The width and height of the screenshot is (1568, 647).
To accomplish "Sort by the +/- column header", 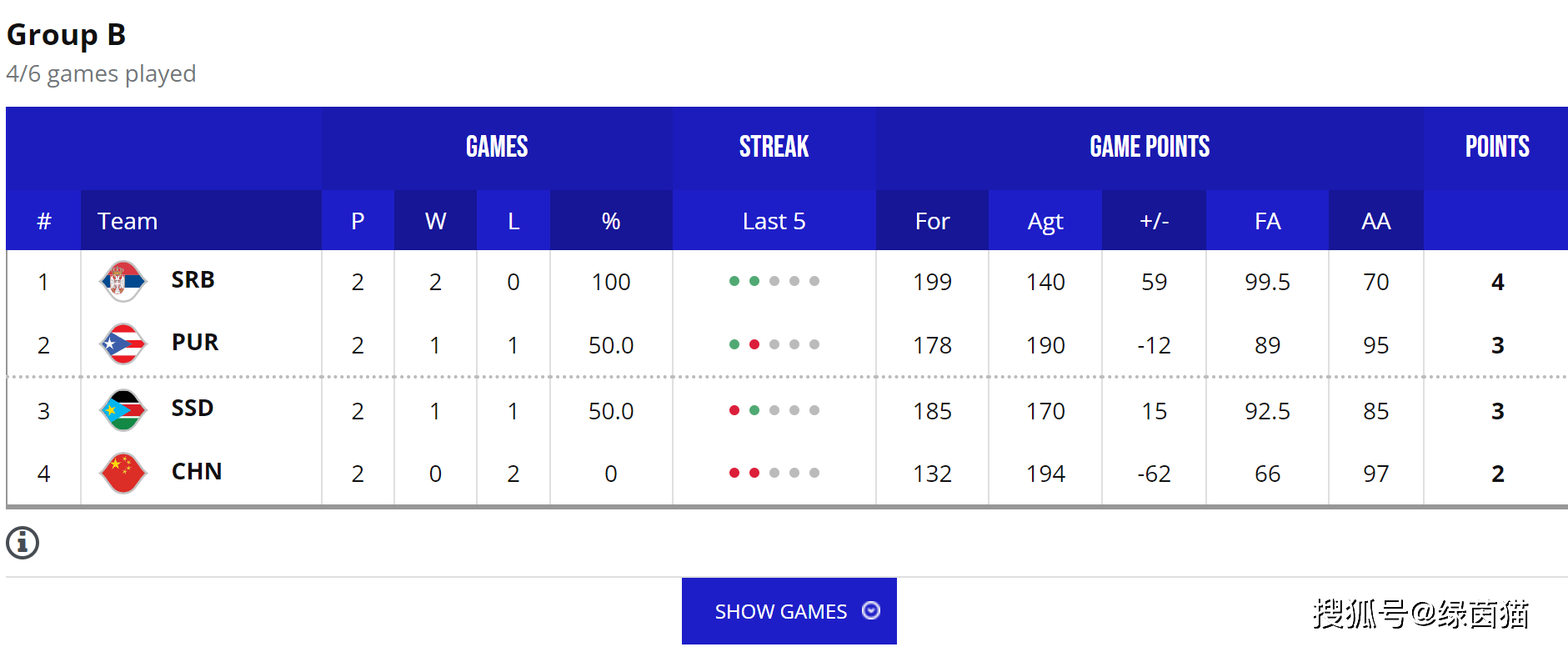I will (x=1154, y=221).
